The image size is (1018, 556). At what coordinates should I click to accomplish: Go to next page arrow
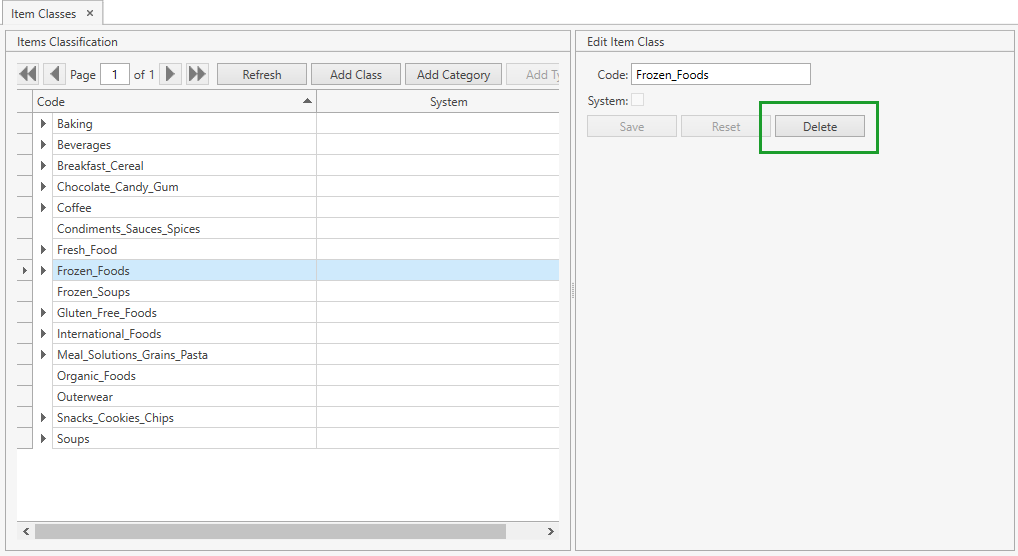click(x=171, y=74)
